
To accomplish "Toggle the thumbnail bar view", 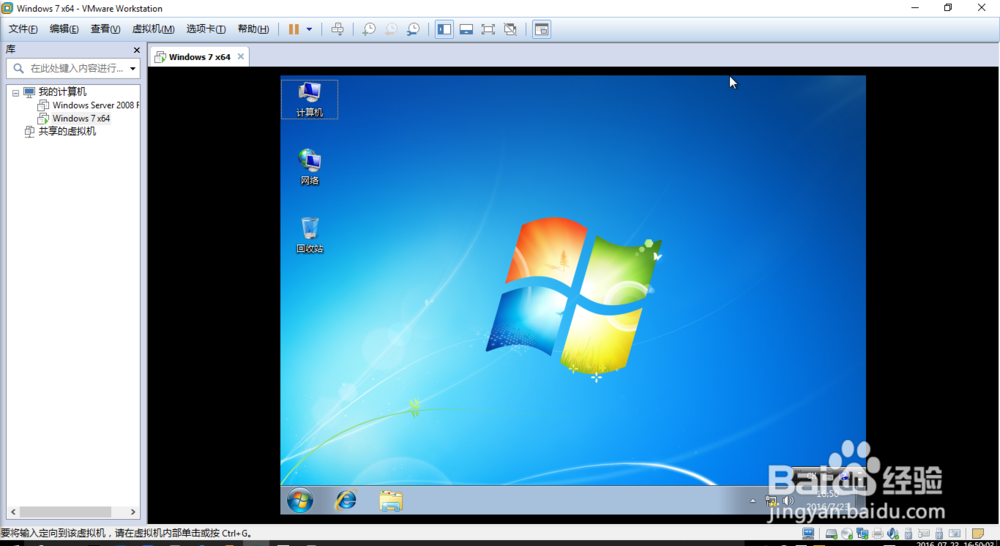I will pyautogui.click(x=466, y=29).
